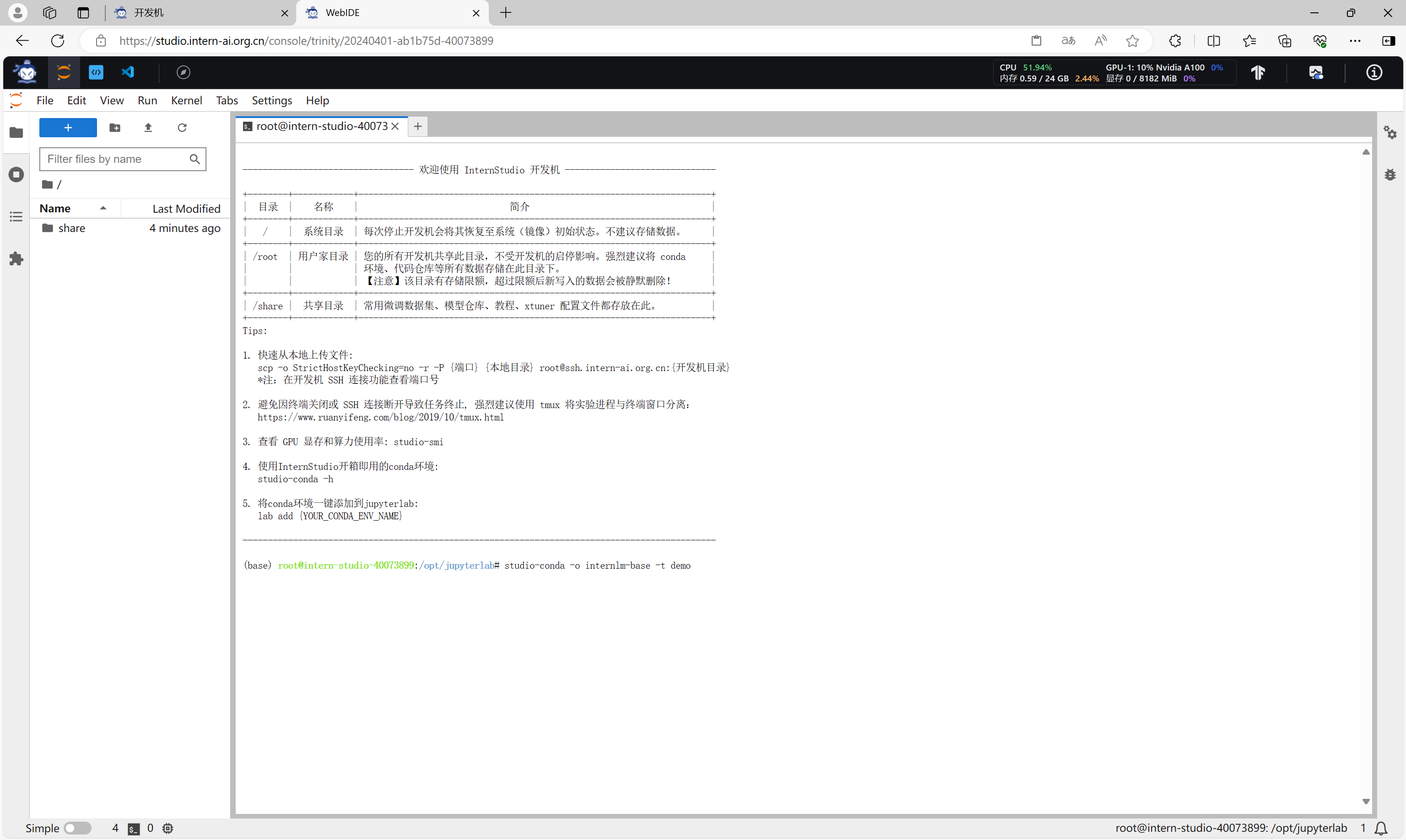Toggle the settings gear icon in terminal panel
This screenshot has width=1406, height=840.
tap(1391, 133)
